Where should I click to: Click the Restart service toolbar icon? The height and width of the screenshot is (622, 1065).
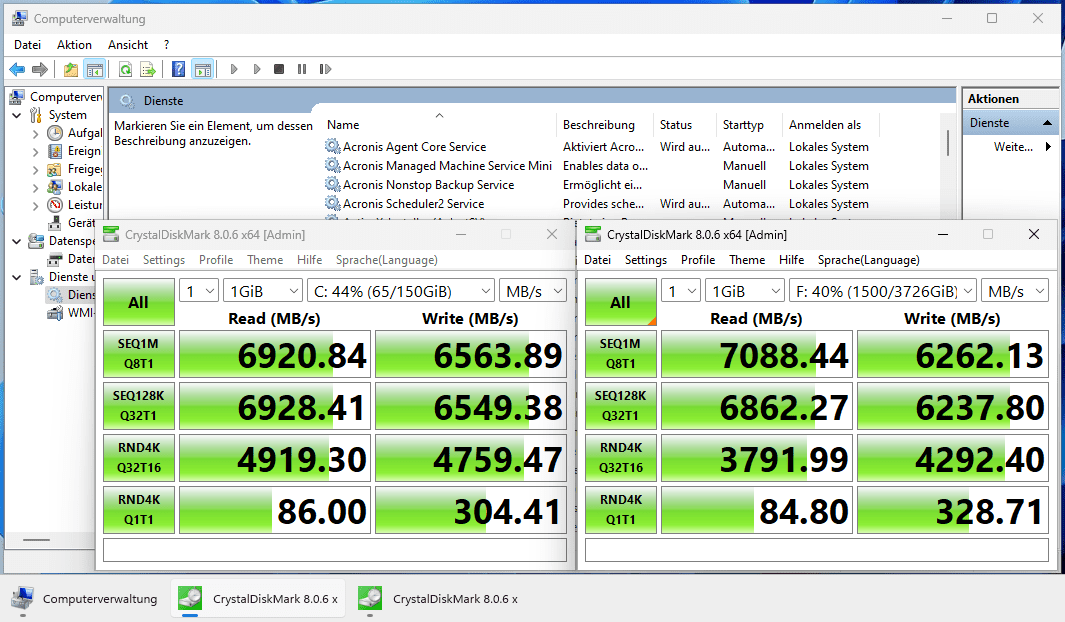(x=325, y=69)
